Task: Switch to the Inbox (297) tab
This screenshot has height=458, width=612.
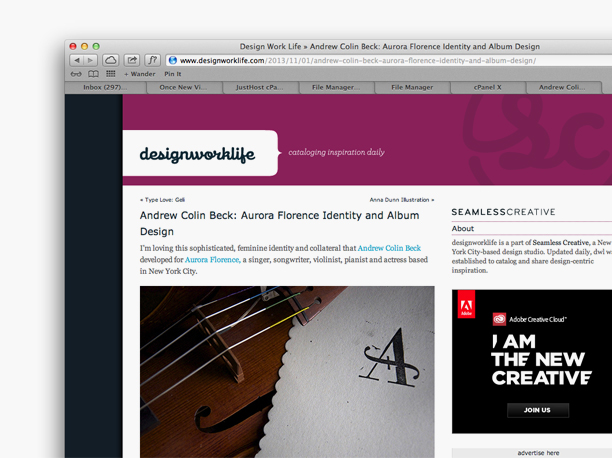Action: 105,87
